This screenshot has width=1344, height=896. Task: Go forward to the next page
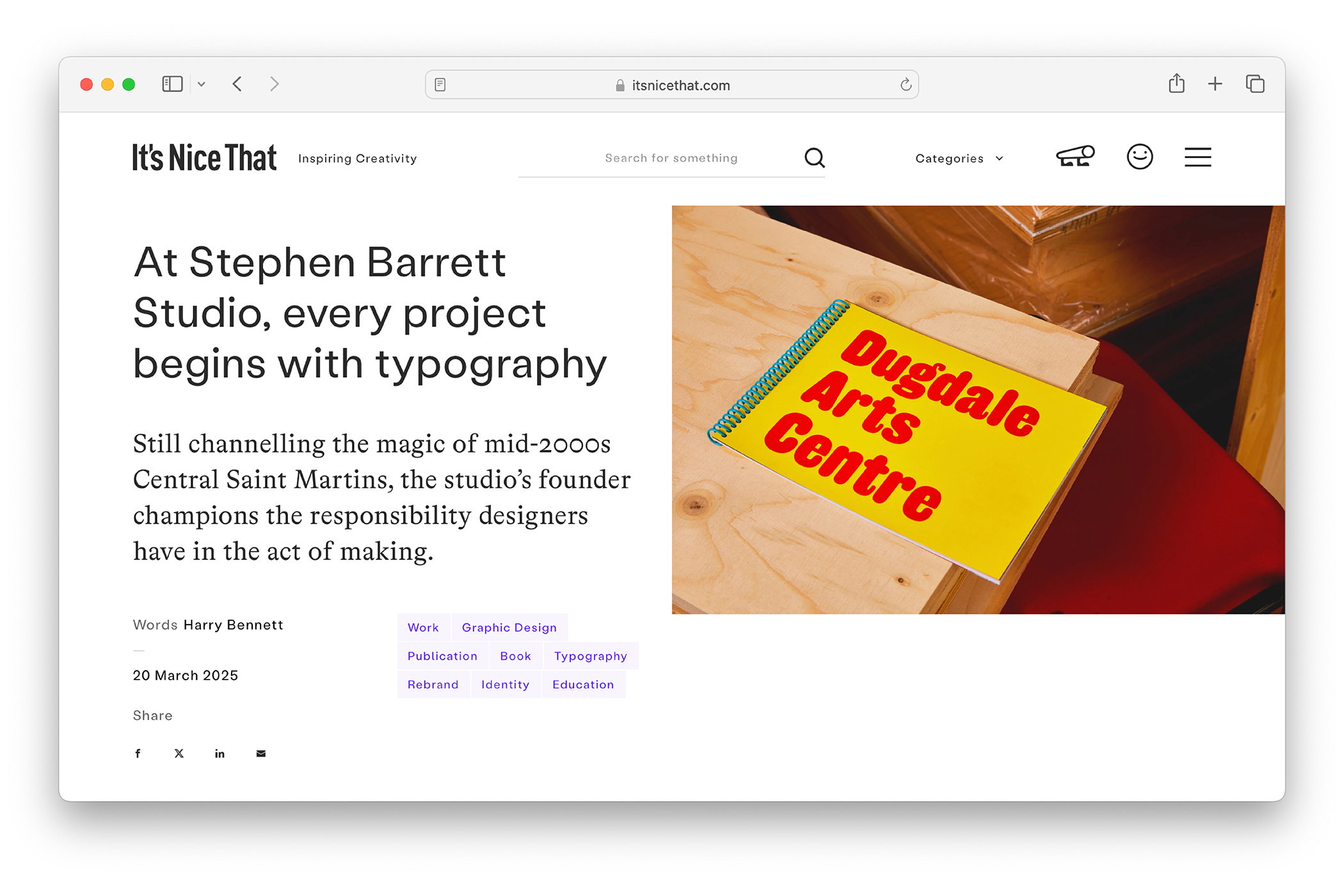(x=274, y=84)
